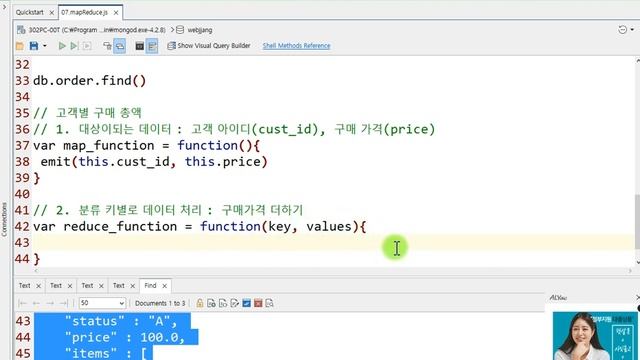Switch to the Quickstart tab
This screenshot has width=640, height=360.
tap(29, 12)
